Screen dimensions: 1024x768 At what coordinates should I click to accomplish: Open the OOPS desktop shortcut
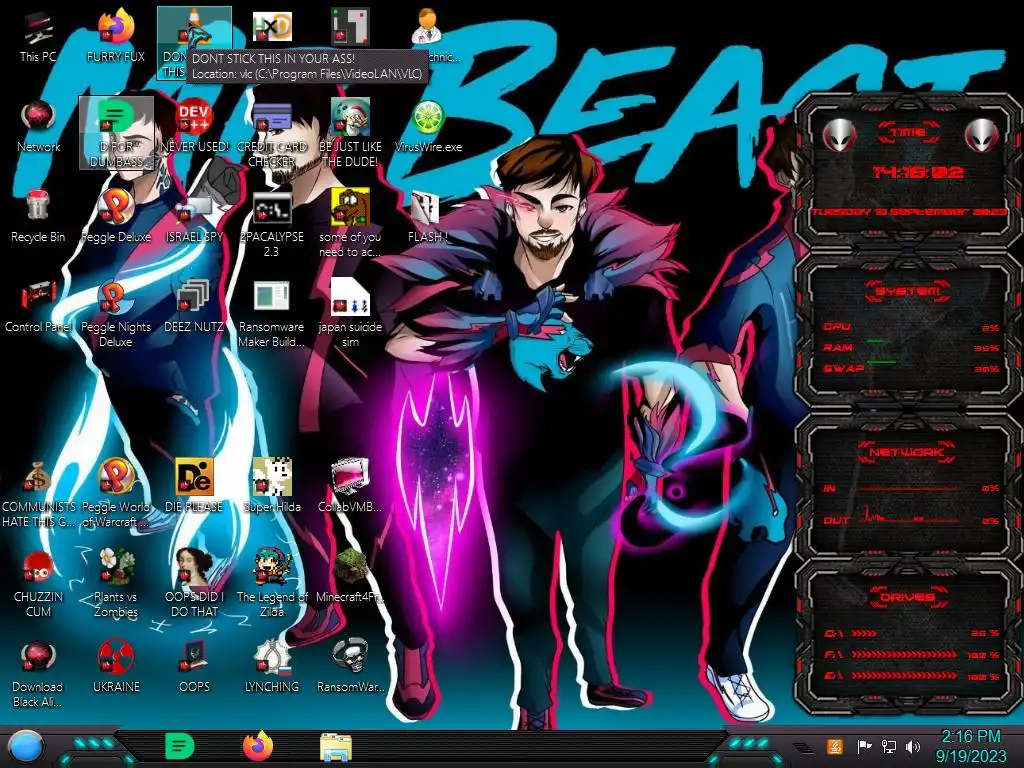click(194, 667)
